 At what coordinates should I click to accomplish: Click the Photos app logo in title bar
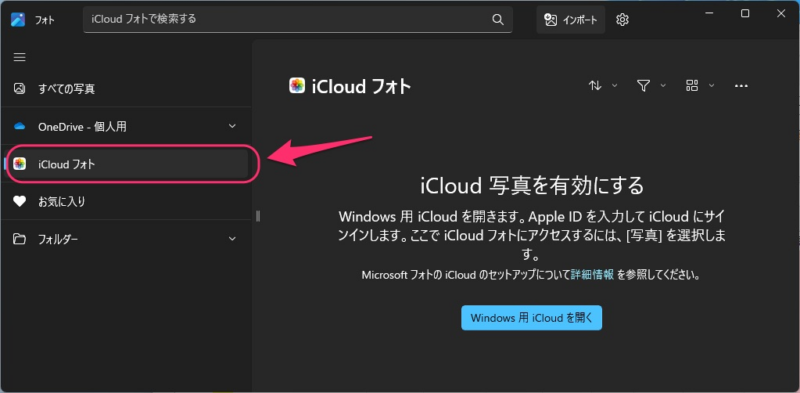[18, 20]
